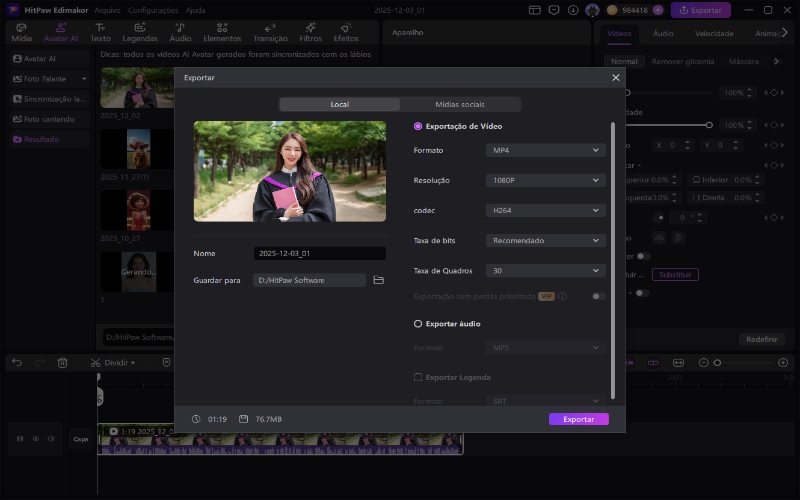Expand the Formato MP4 dropdown

(546, 150)
